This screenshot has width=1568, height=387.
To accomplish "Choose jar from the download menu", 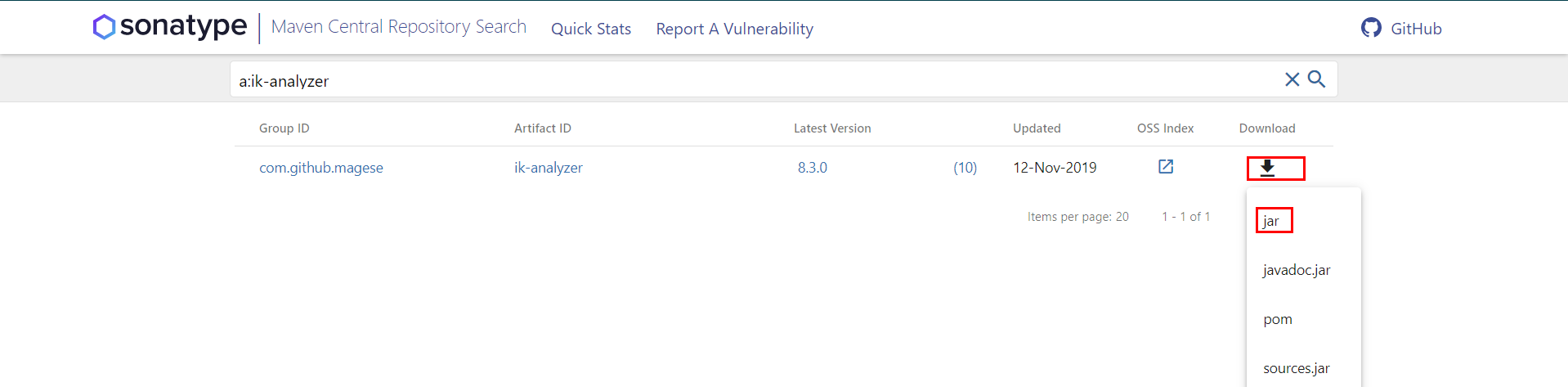I will 1270,221.
